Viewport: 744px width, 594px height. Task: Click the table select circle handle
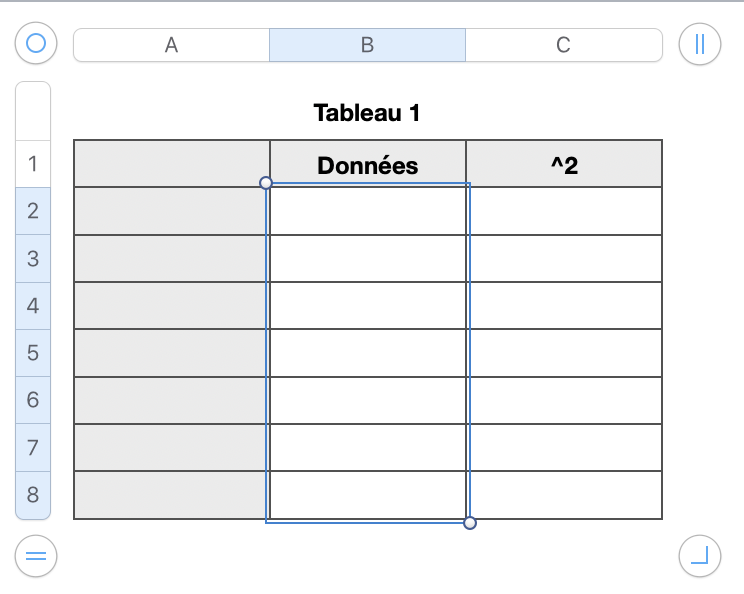(x=36, y=43)
